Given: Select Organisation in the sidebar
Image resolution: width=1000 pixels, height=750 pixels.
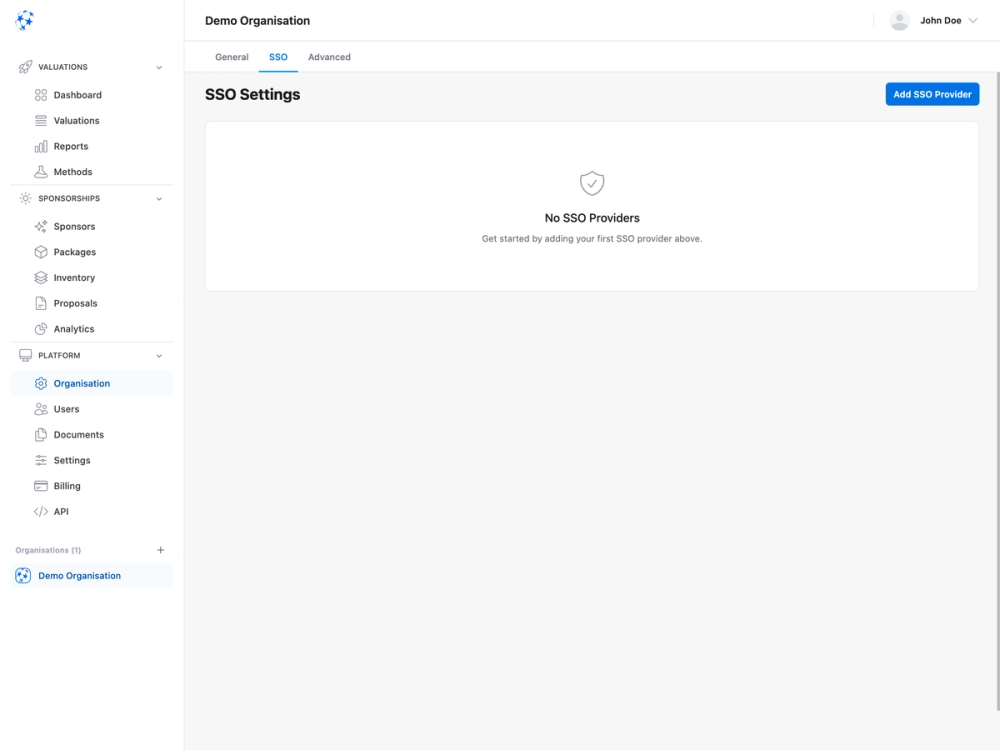Looking at the screenshot, I should click(x=92, y=383).
